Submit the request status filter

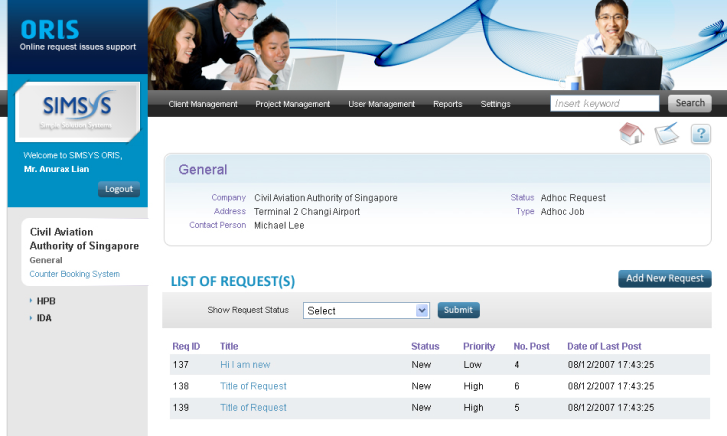click(459, 310)
